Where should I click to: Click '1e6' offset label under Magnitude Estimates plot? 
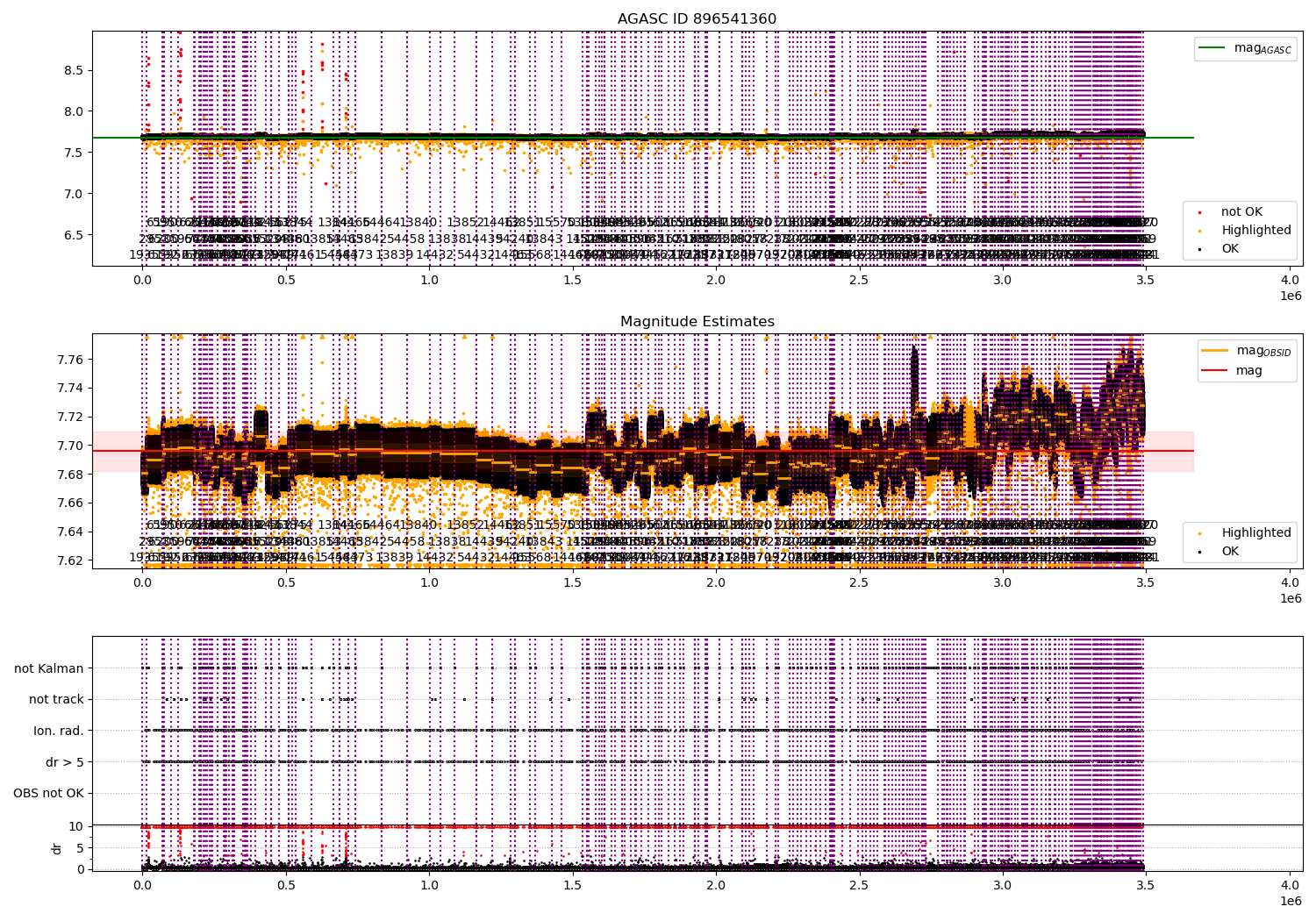click(x=1290, y=598)
